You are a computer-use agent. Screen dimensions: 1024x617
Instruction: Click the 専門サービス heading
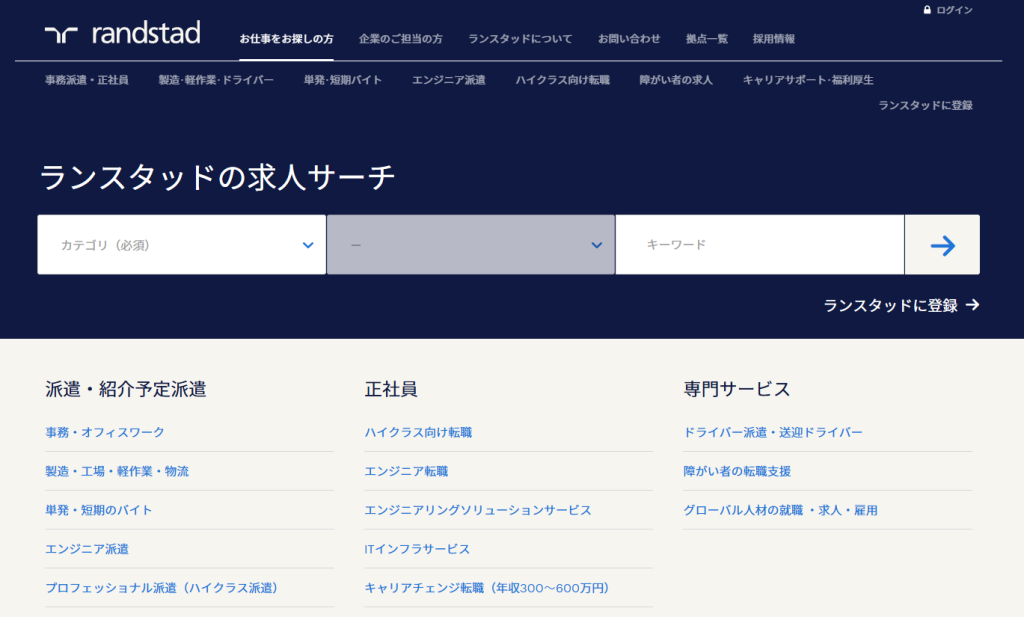pos(737,389)
